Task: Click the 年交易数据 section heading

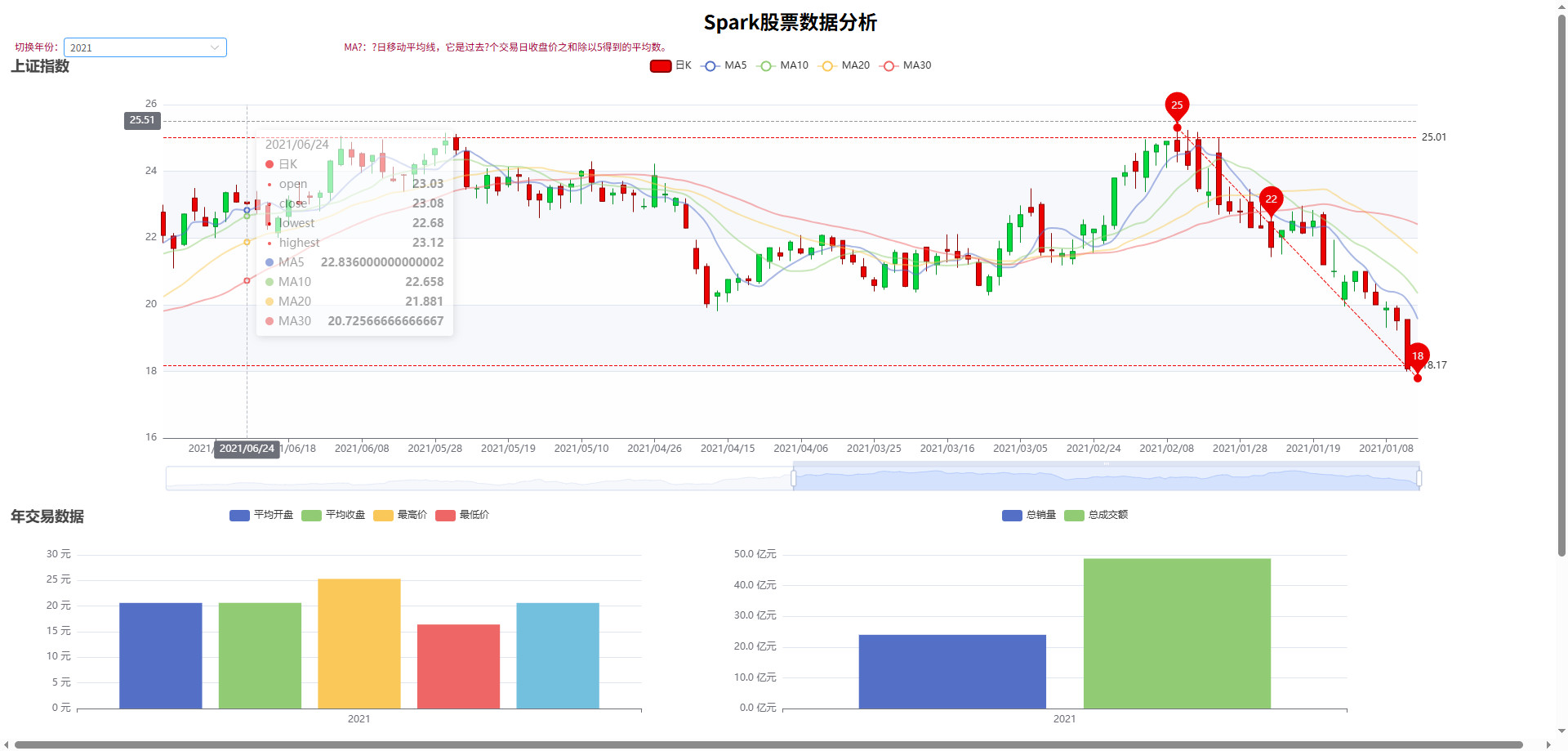Action: pyautogui.click(x=47, y=516)
